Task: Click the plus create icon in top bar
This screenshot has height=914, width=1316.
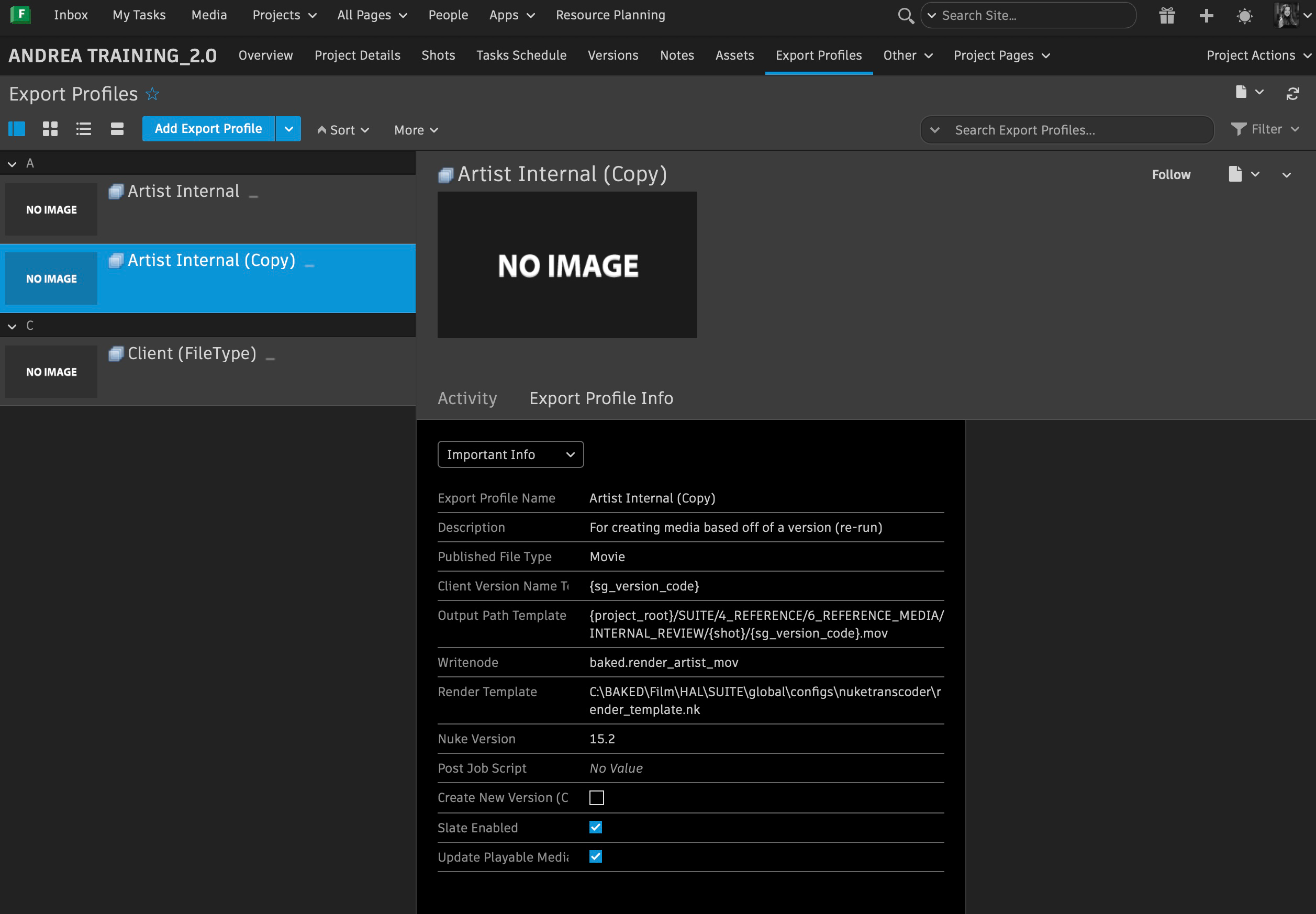Action: [x=1206, y=16]
